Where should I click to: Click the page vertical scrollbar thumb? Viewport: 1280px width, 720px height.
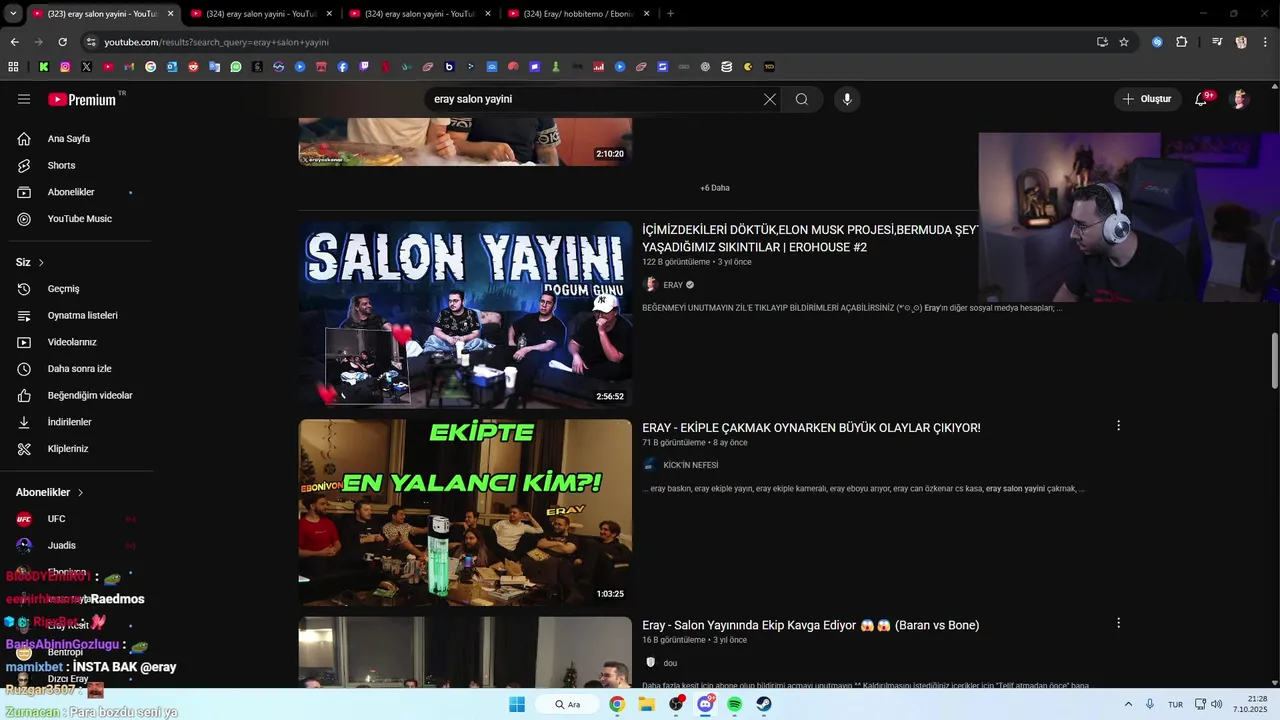(1275, 360)
